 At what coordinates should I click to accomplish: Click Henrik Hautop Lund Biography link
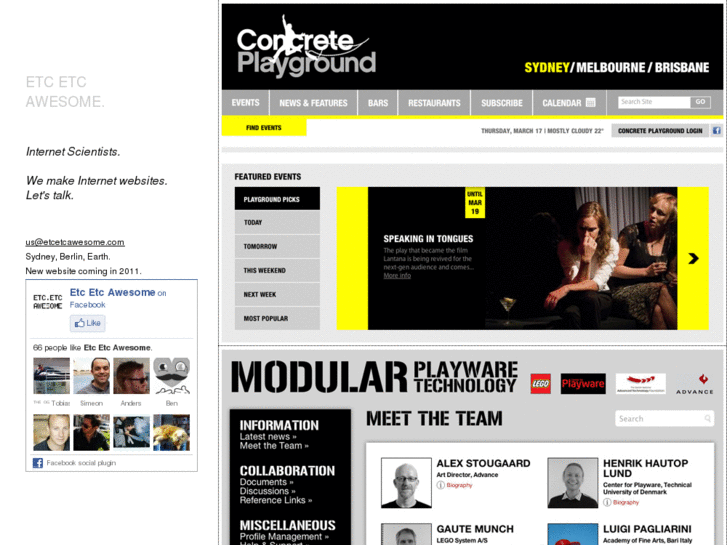[625, 502]
